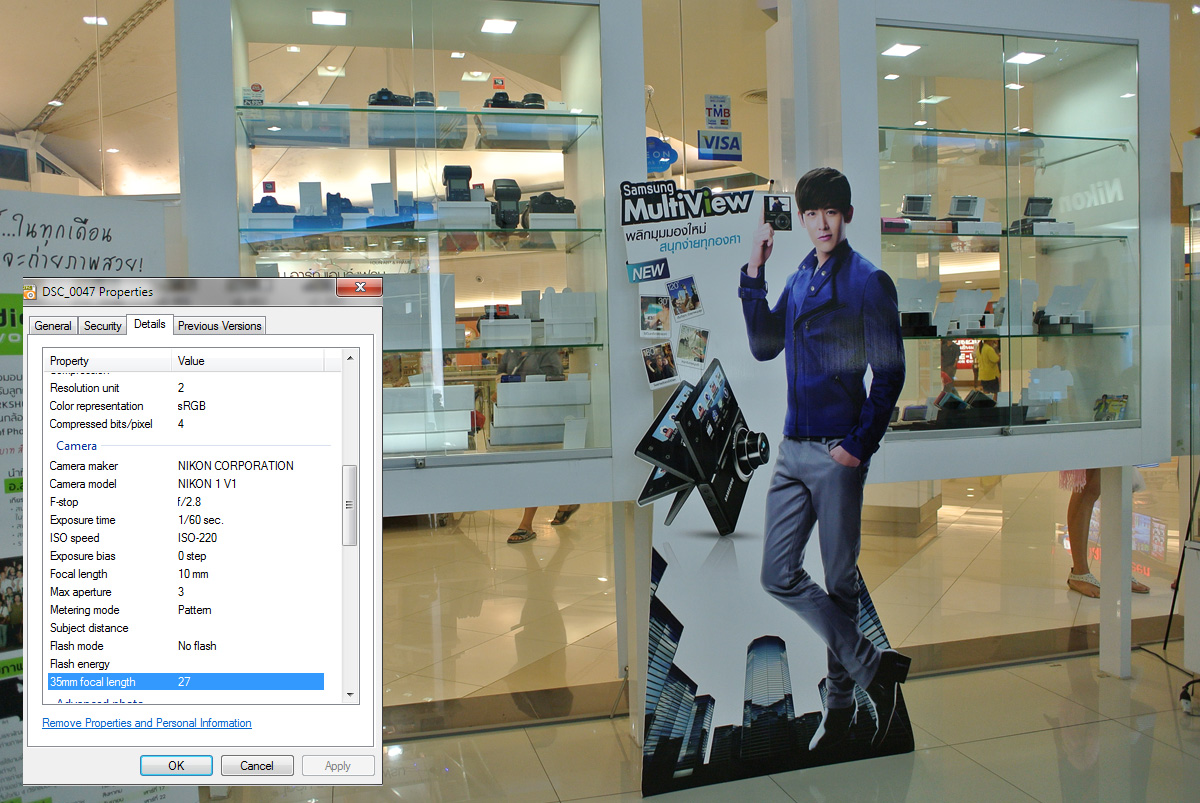The image size is (1200, 803).
Task: Click the vertical scrollbar thumb in Details list
Action: tap(350, 505)
